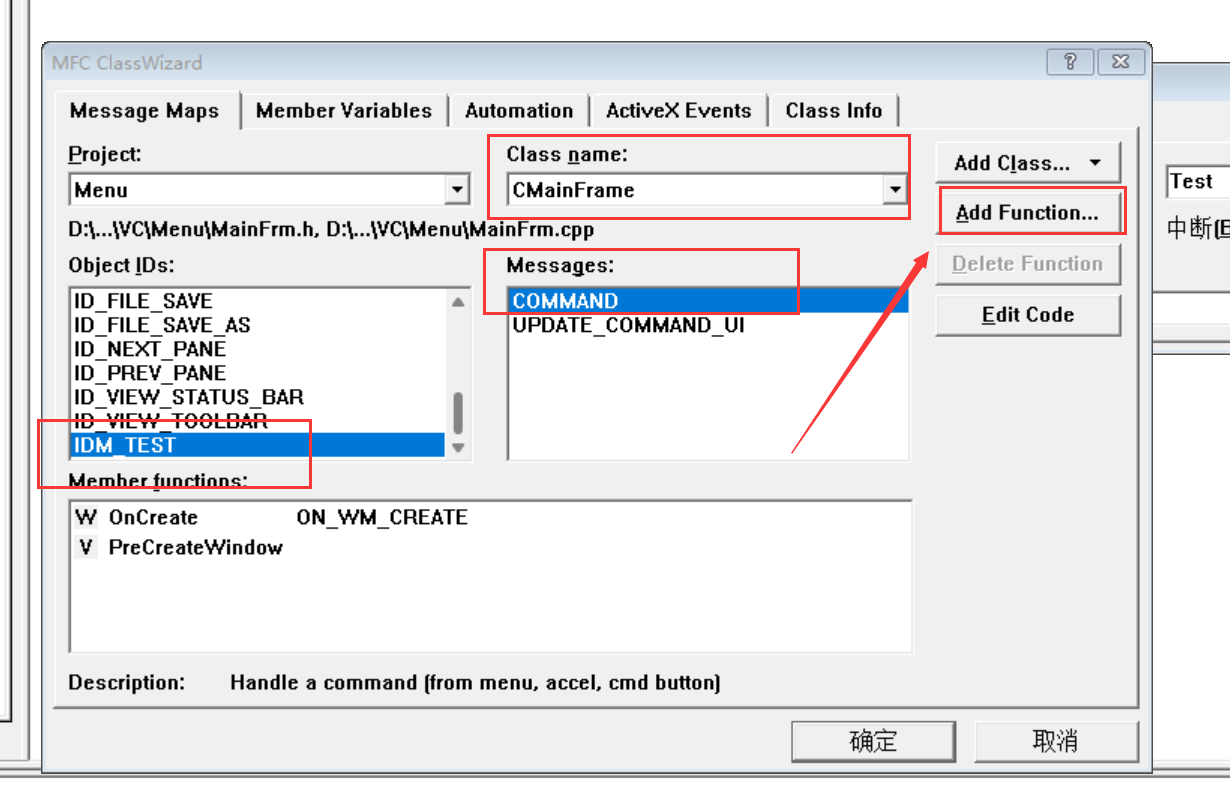Click the Test input field in background window
The height and width of the screenshot is (806, 1230).
coord(1198,181)
